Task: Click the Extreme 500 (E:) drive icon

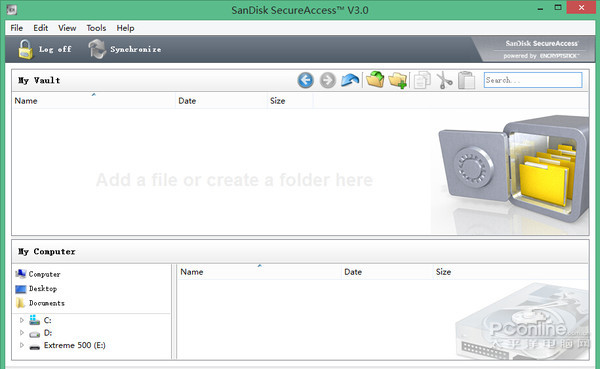Action: (34, 346)
